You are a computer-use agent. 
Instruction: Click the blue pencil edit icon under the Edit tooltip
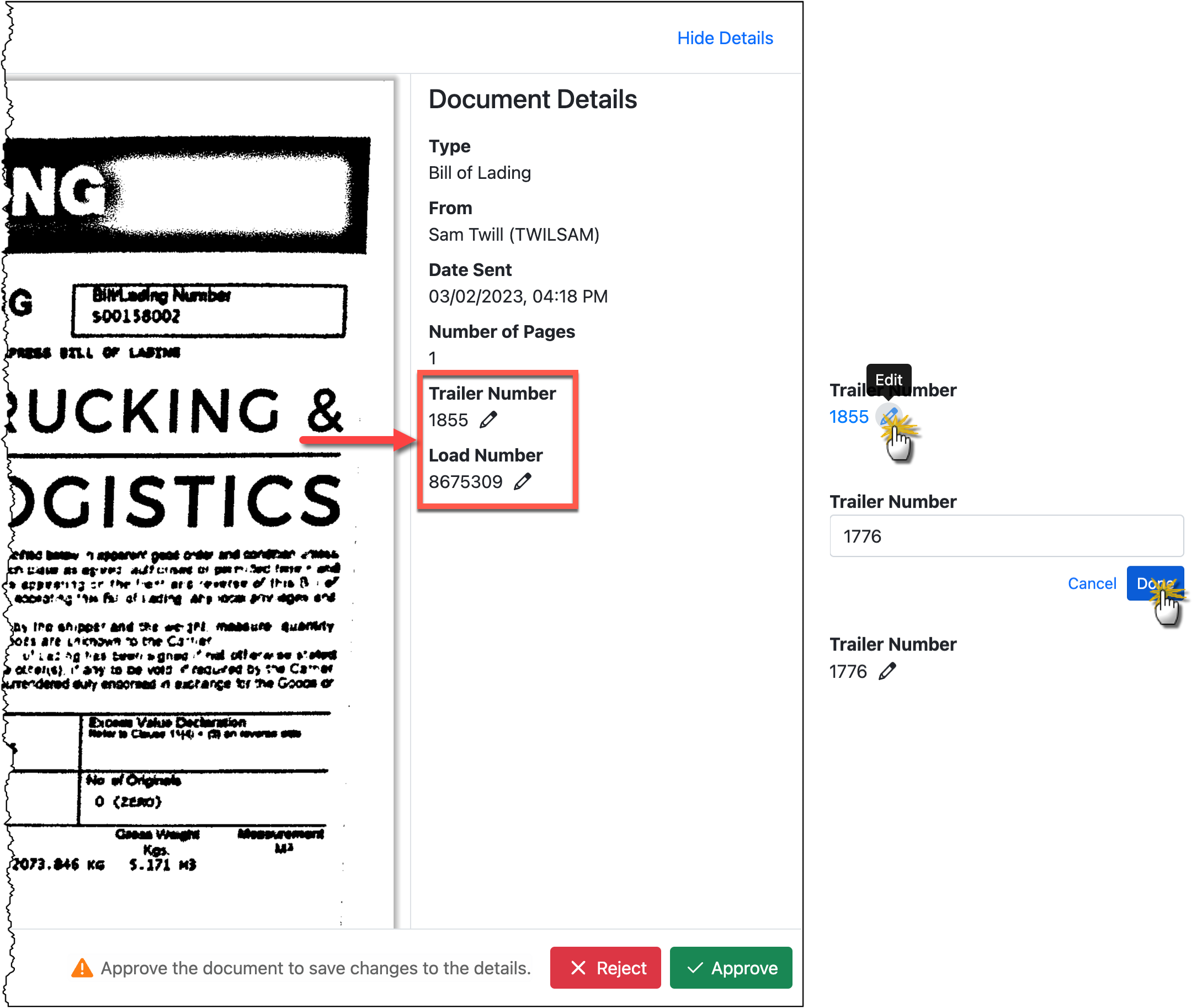[889, 417]
